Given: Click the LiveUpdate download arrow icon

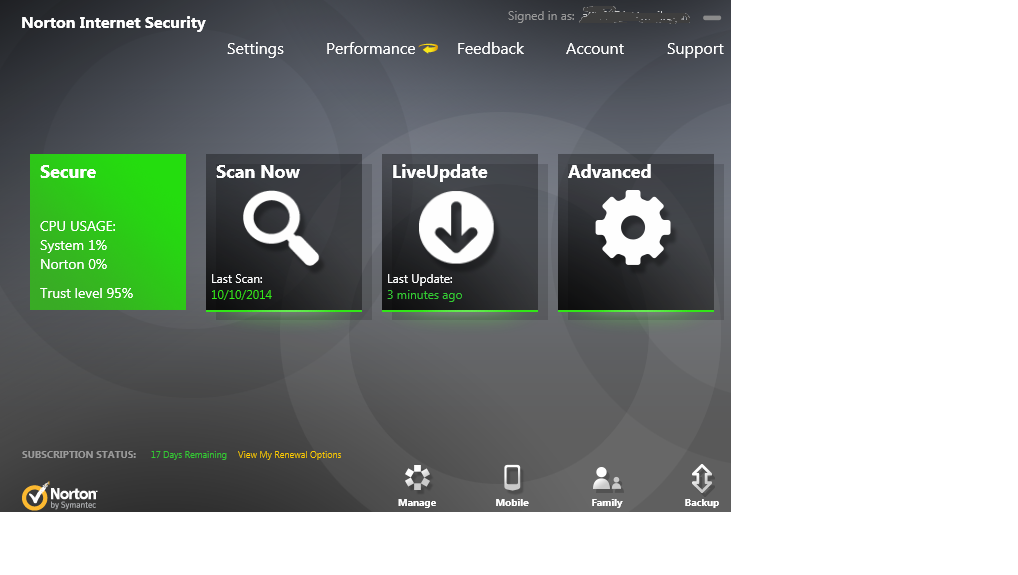Looking at the screenshot, I should (x=456, y=227).
